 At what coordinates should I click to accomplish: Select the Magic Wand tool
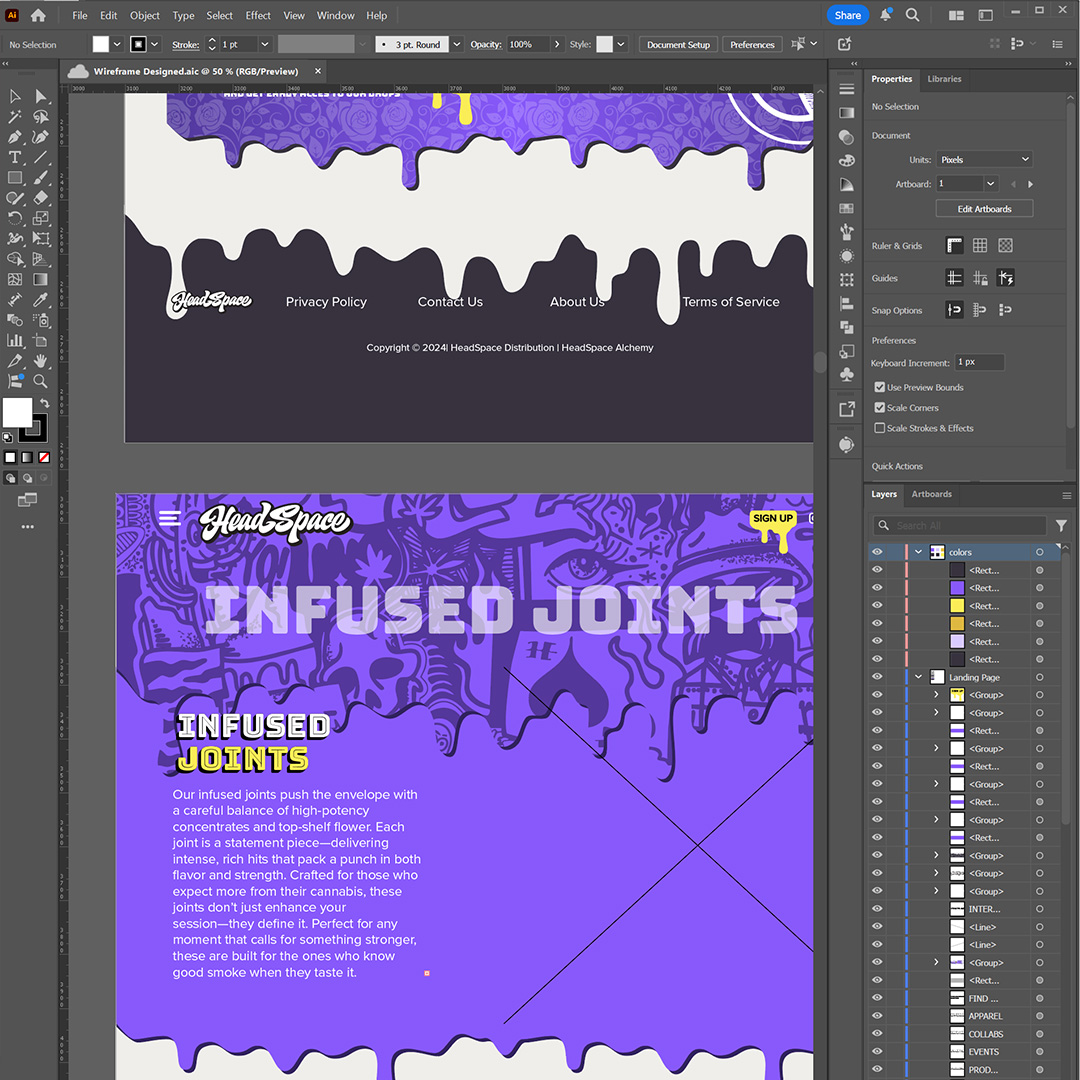(x=14, y=117)
